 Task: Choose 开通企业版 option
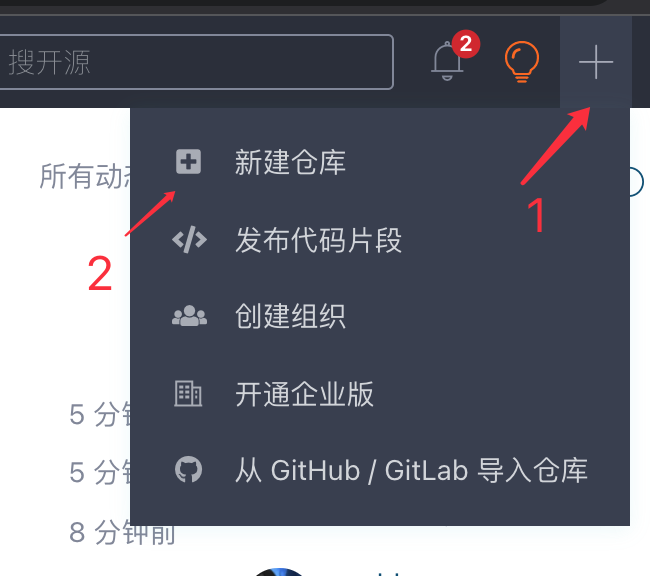[x=380, y=394]
